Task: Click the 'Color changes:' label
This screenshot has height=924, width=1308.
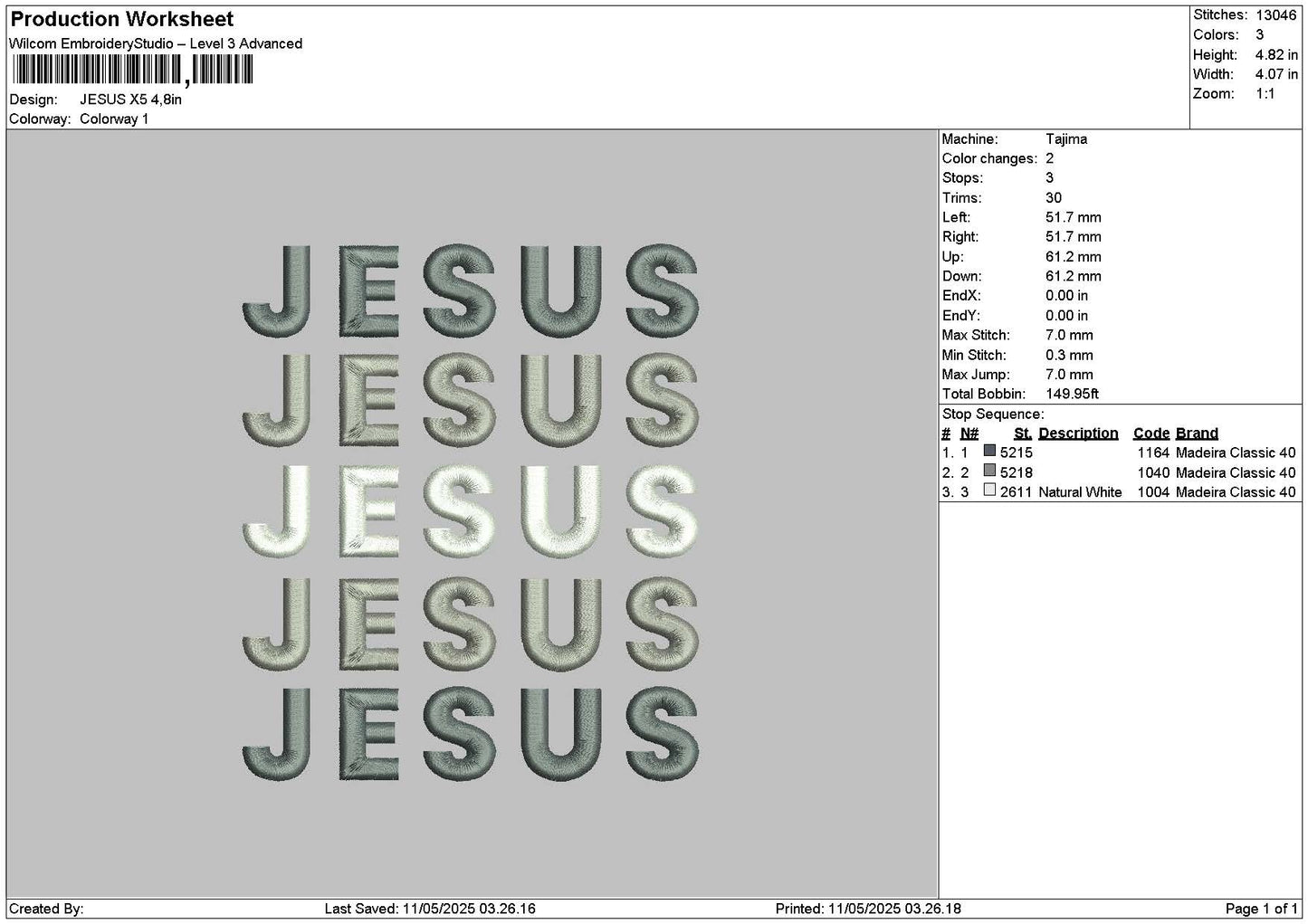Action: (989, 158)
